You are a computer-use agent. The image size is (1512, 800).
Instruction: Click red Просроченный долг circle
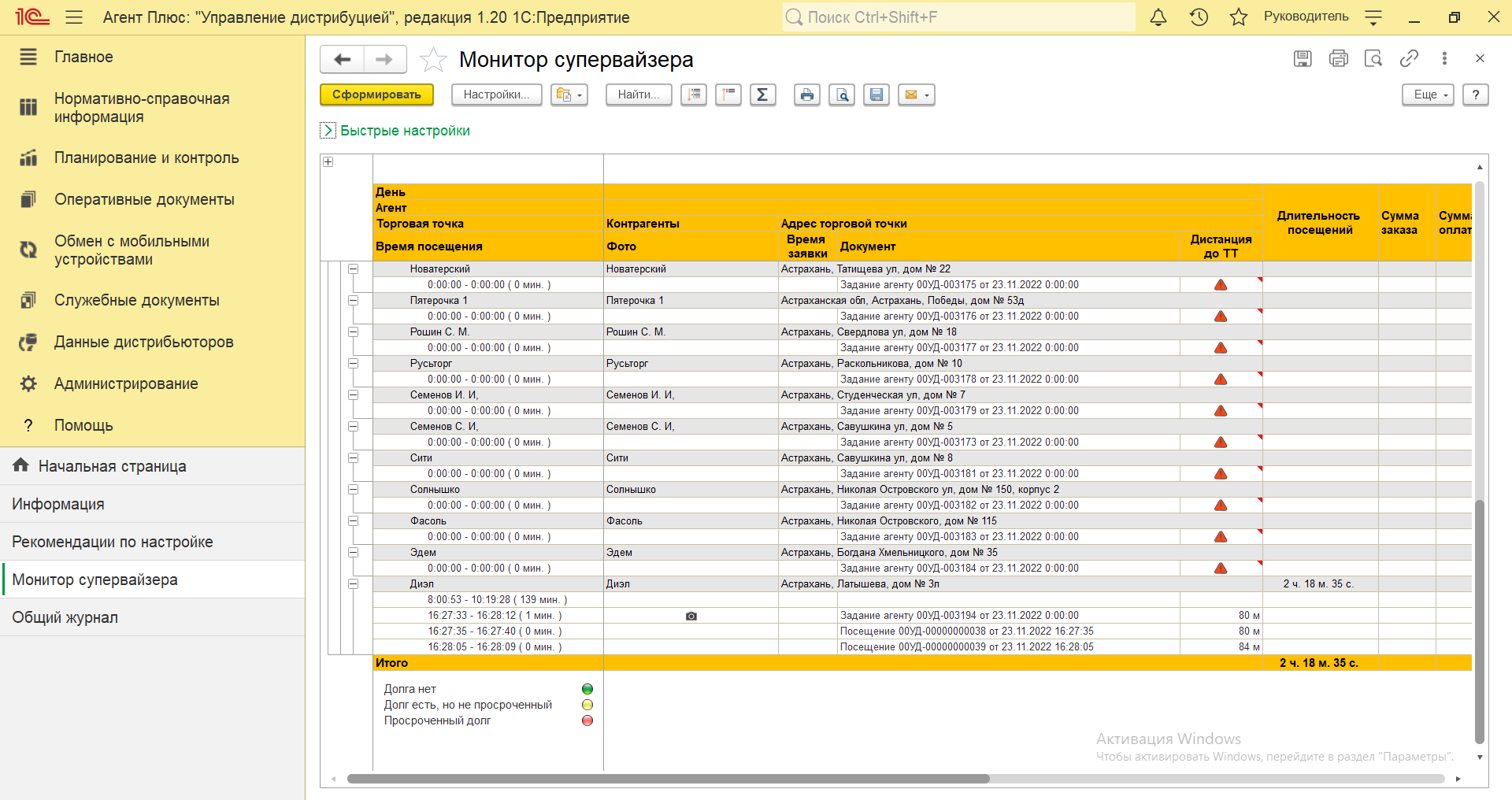587,720
